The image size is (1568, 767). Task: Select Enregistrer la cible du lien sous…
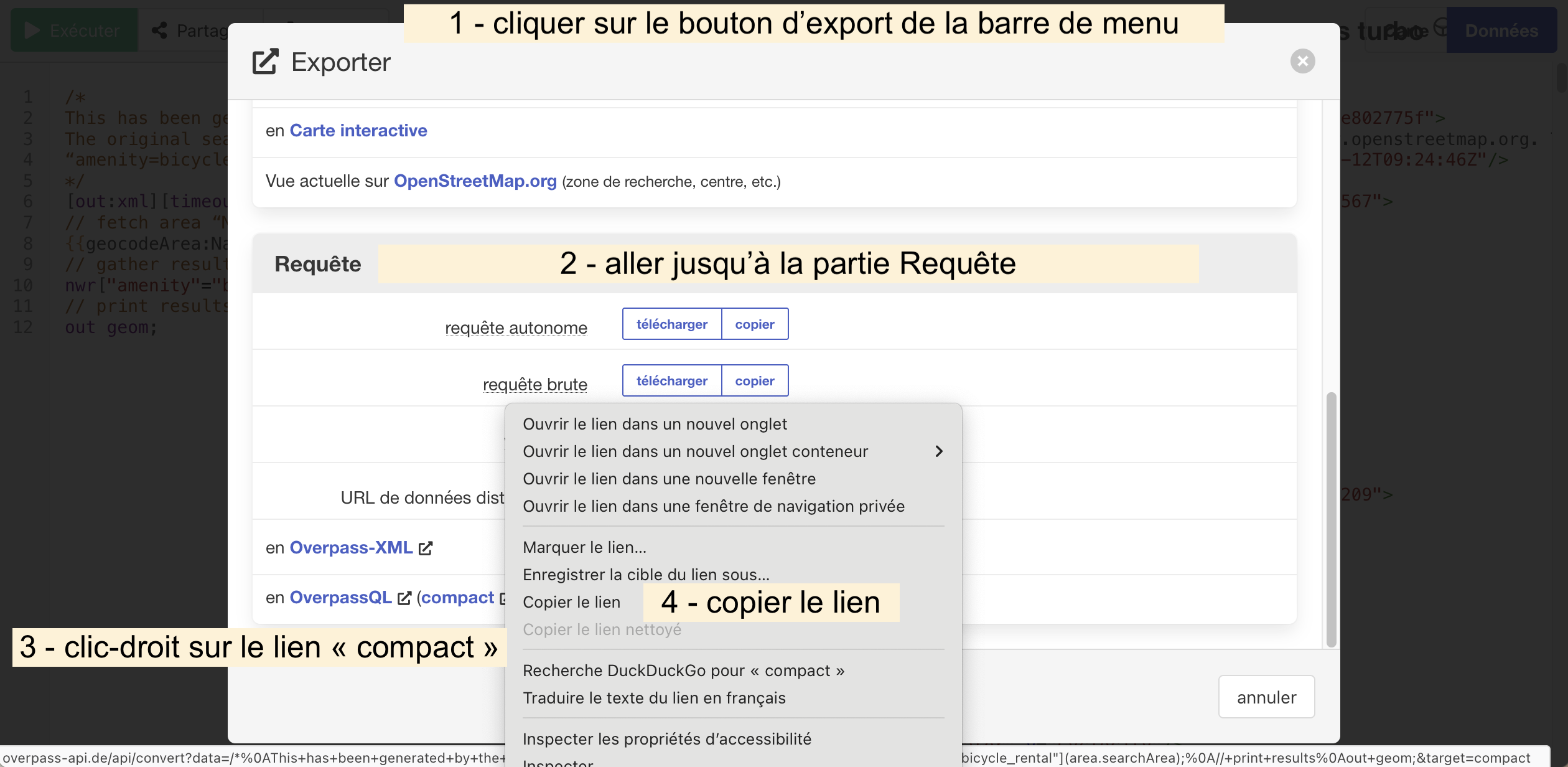(734, 575)
